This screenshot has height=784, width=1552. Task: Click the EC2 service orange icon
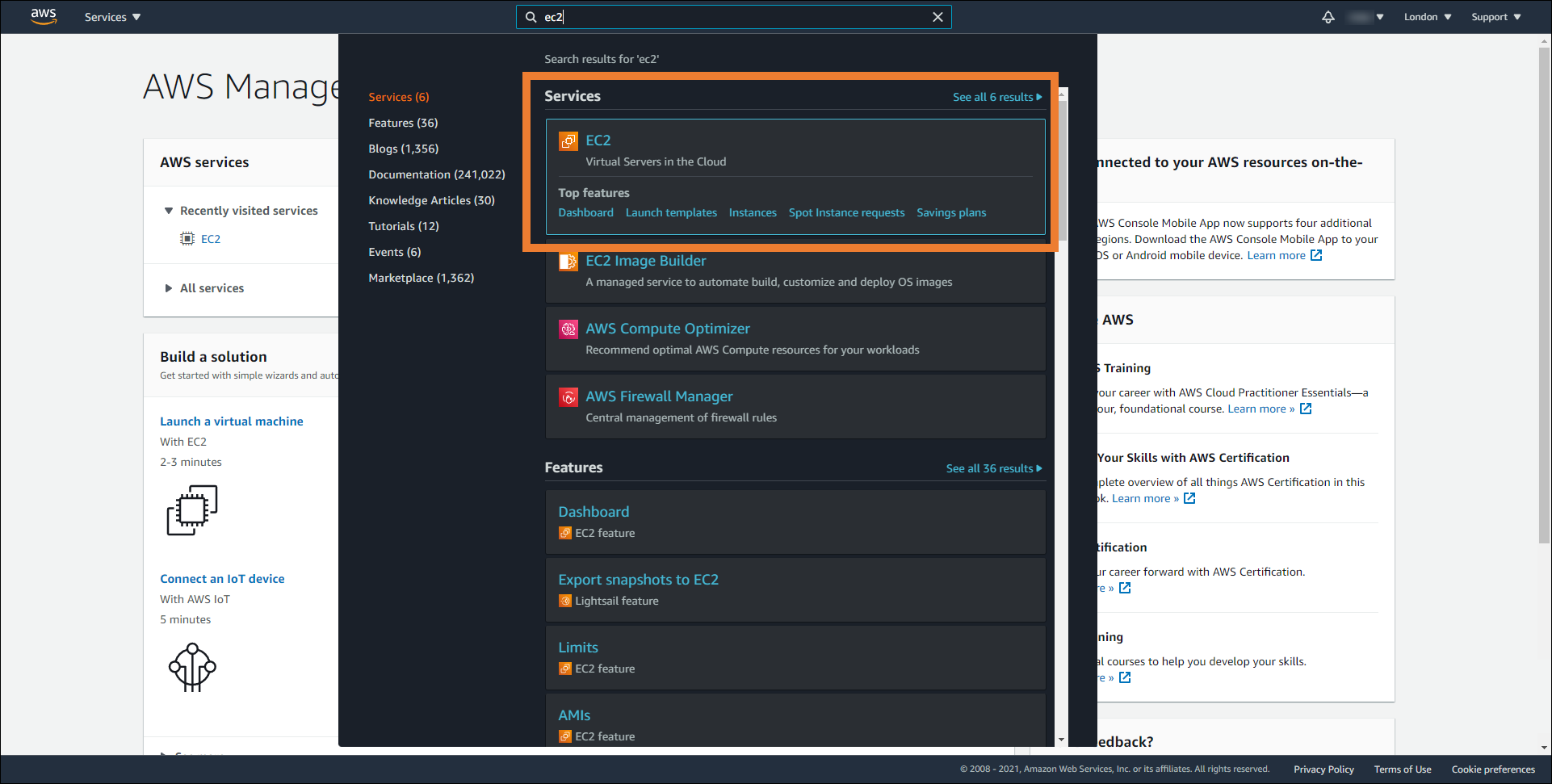tap(568, 141)
